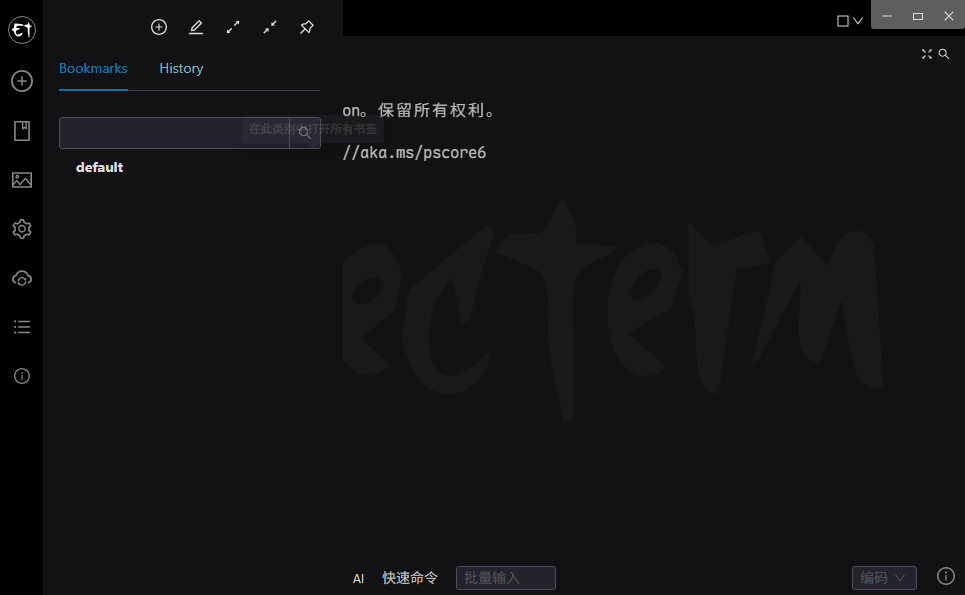Edit bookmarks using the pencil icon
Screen dimensions: 965x595
[x=195, y=27]
